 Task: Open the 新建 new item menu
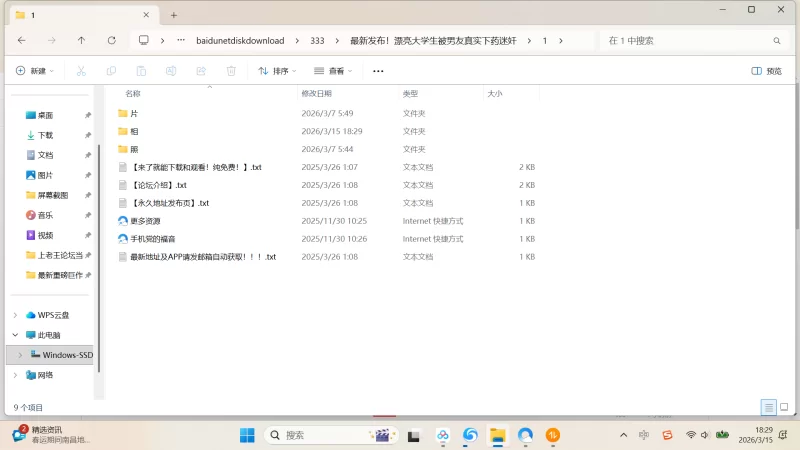(x=35, y=71)
